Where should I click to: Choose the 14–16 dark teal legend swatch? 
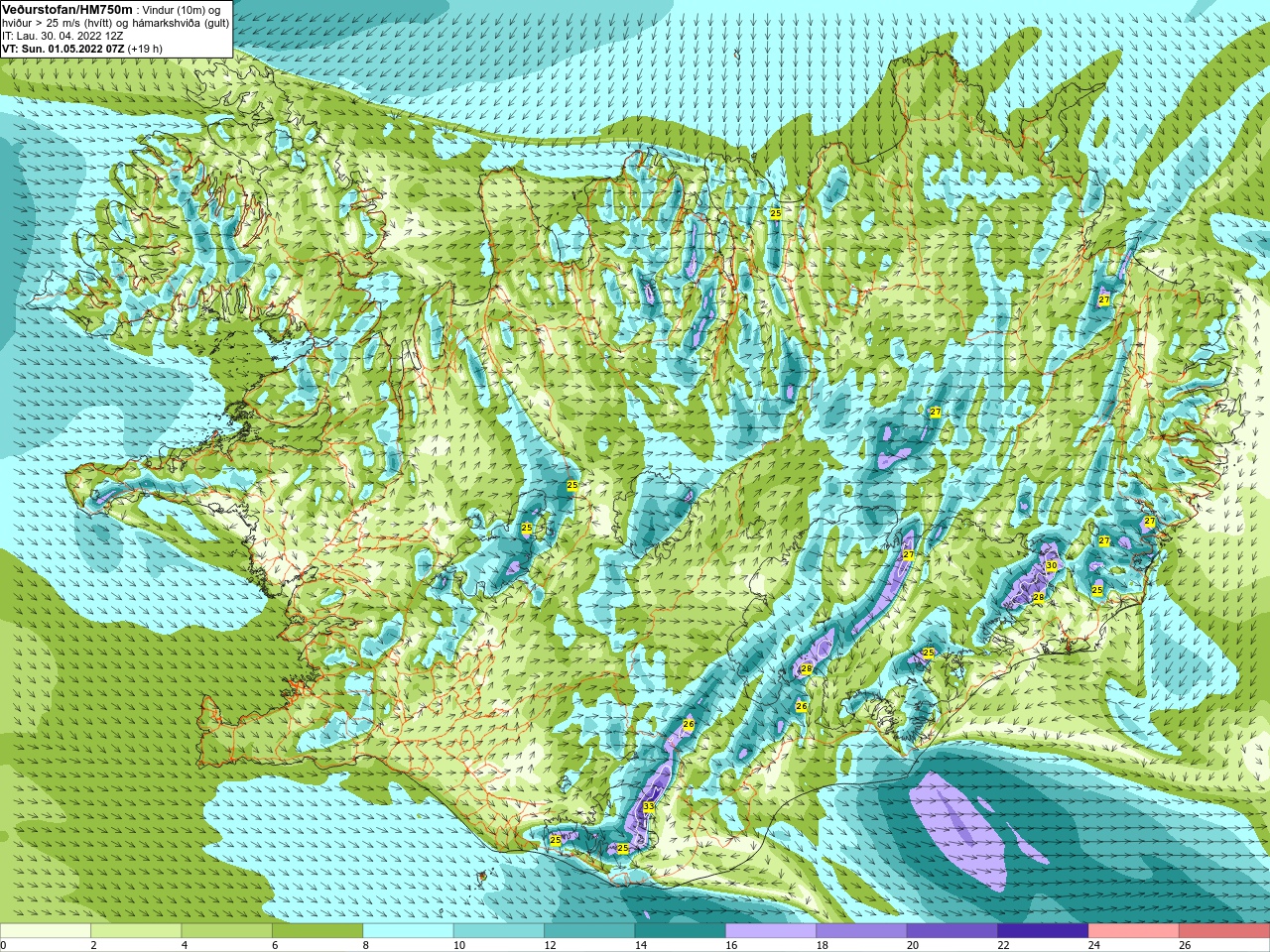(x=681, y=931)
